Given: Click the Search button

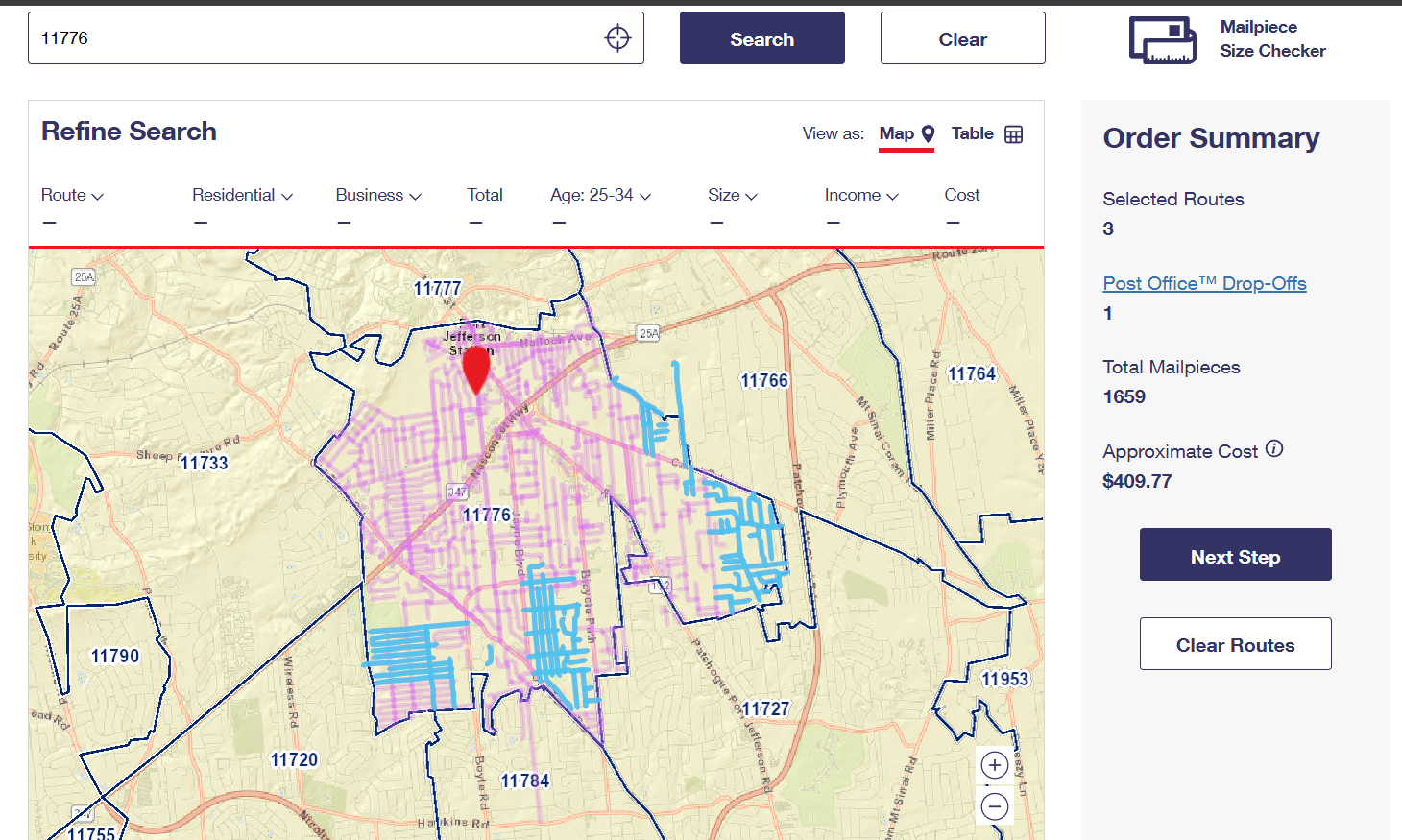Looking at the screenshot, I should click(762, 38).
